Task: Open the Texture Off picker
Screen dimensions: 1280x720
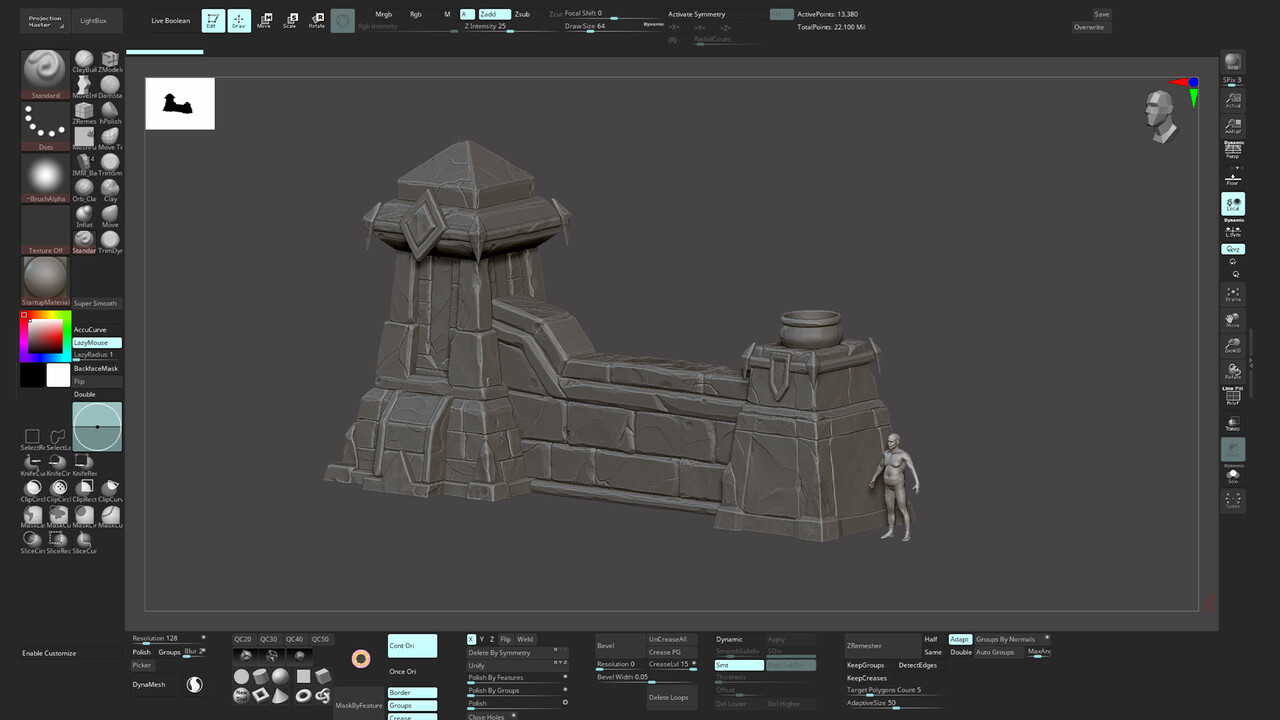Action: (45, 231)
